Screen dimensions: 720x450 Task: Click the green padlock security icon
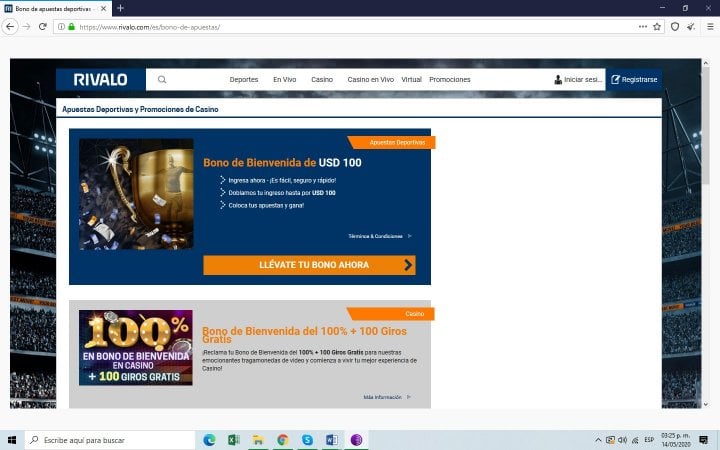click(71, 27)
